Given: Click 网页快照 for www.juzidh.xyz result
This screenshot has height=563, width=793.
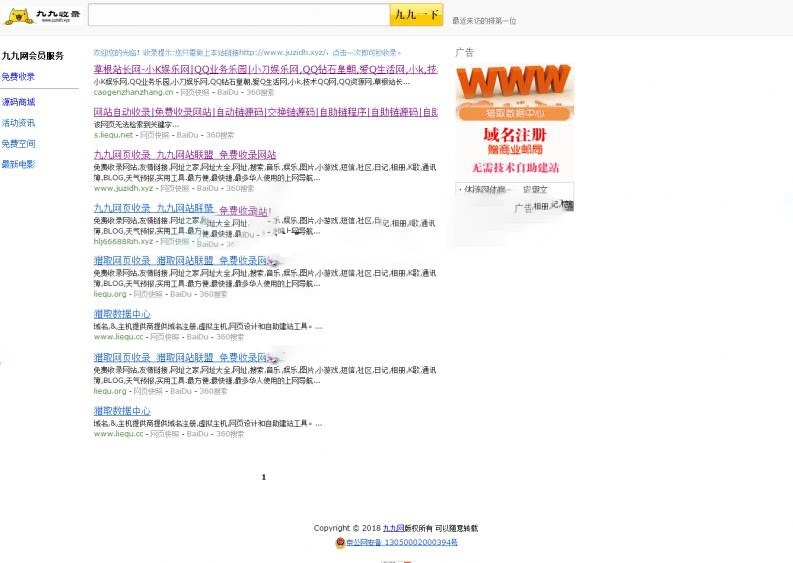Looking at the screenshot, I should pyautogui.click(x=174, y=188).
